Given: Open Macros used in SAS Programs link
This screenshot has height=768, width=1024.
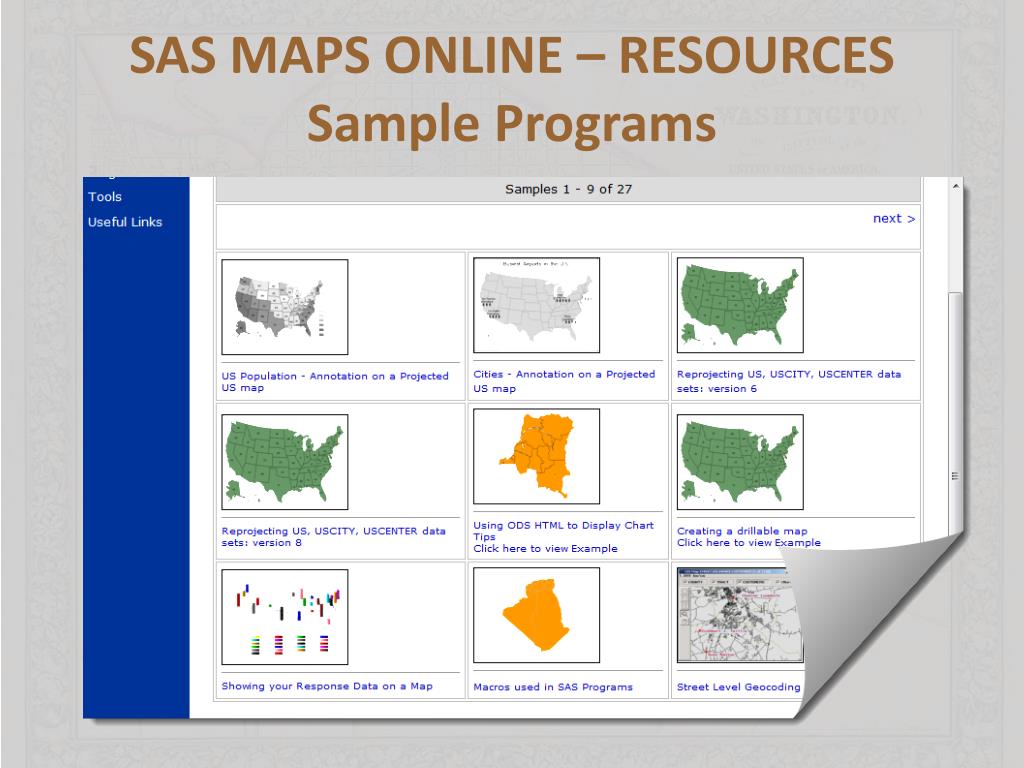Looking at the screenshot, I should point(552,687).
